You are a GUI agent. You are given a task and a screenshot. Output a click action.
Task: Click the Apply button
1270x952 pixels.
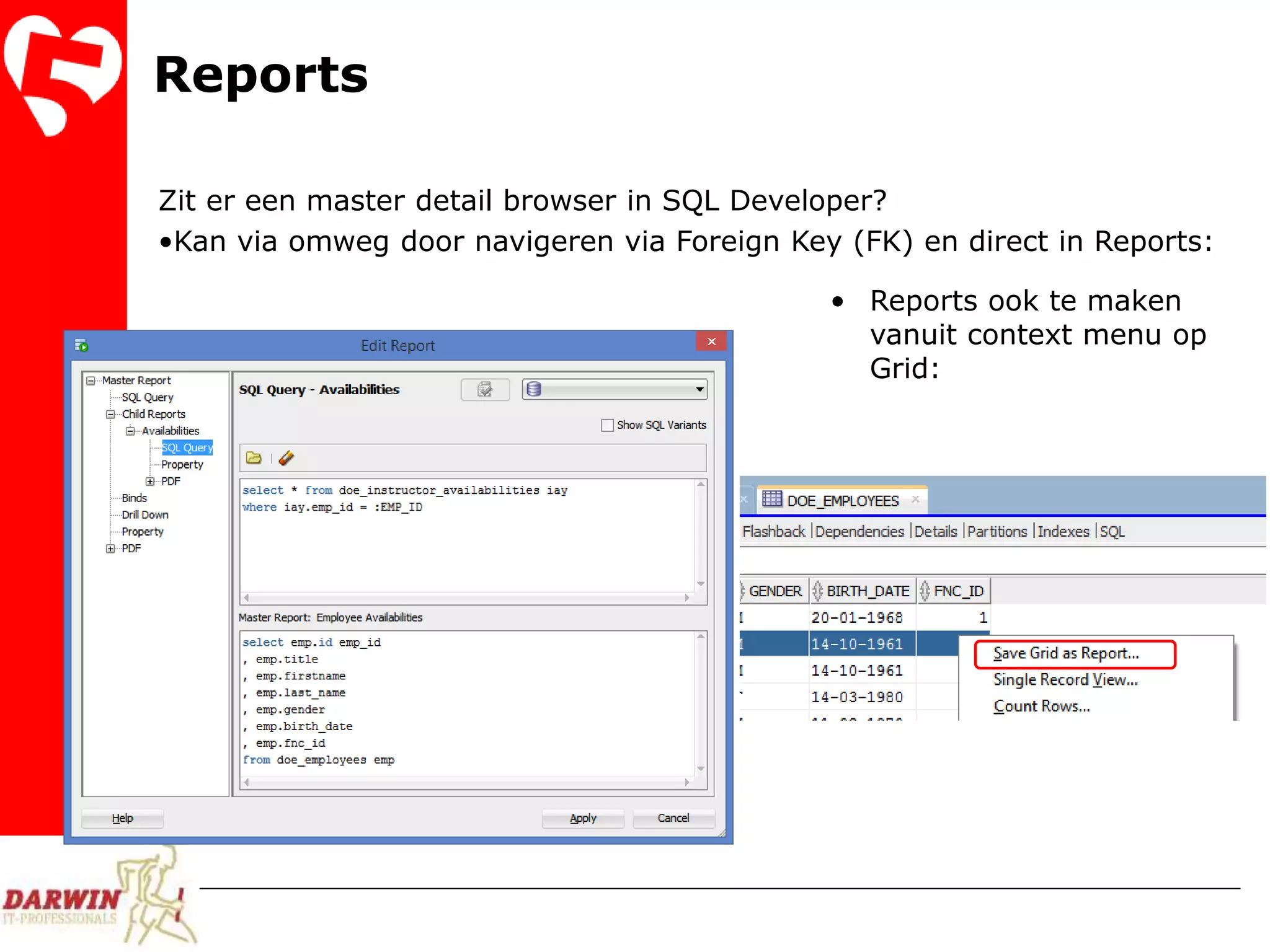pyautogui.click(x=583, y=818)
